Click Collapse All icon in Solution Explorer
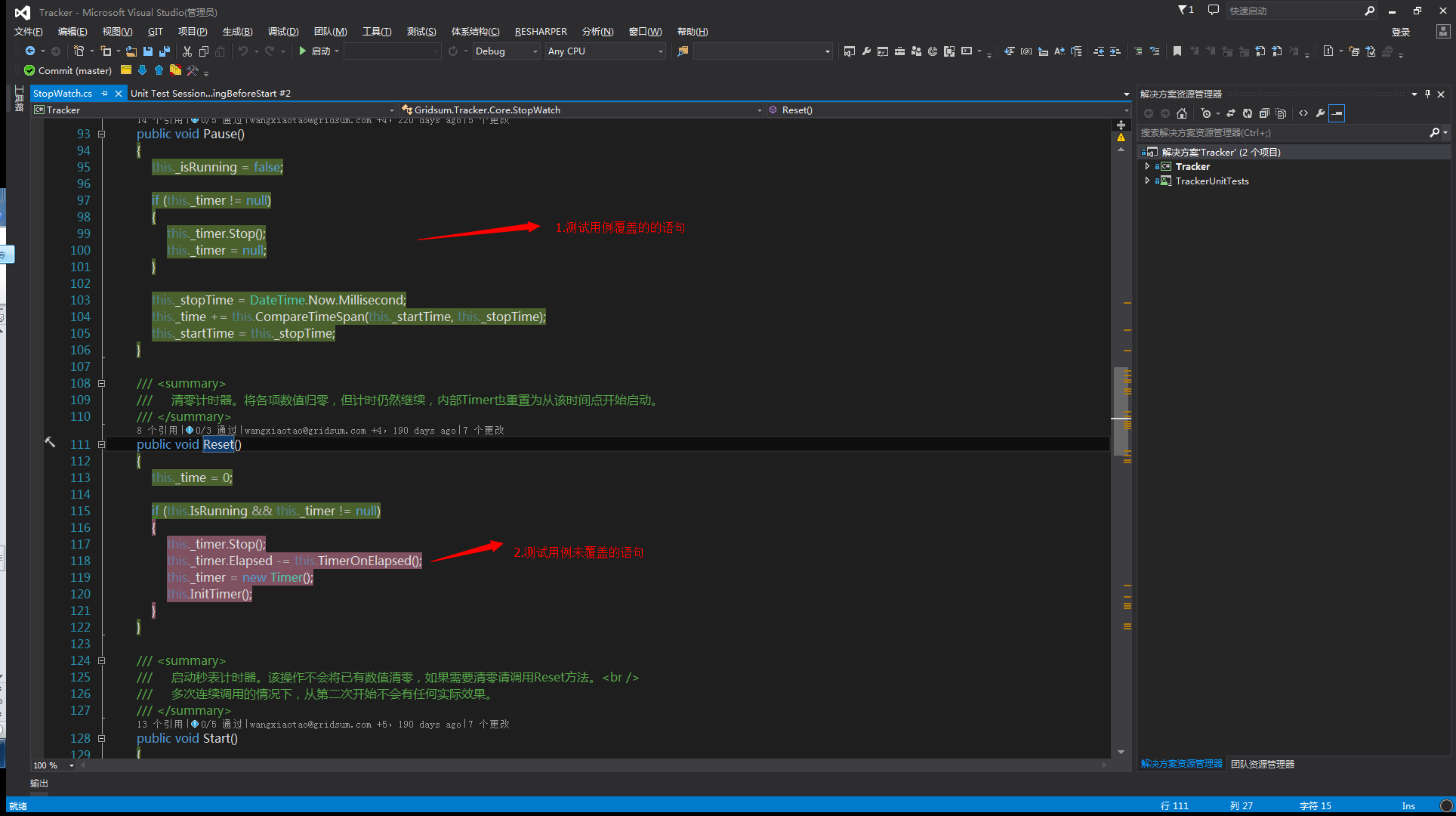This screenshot has height=816, width=1456. tap(1264, 113)
